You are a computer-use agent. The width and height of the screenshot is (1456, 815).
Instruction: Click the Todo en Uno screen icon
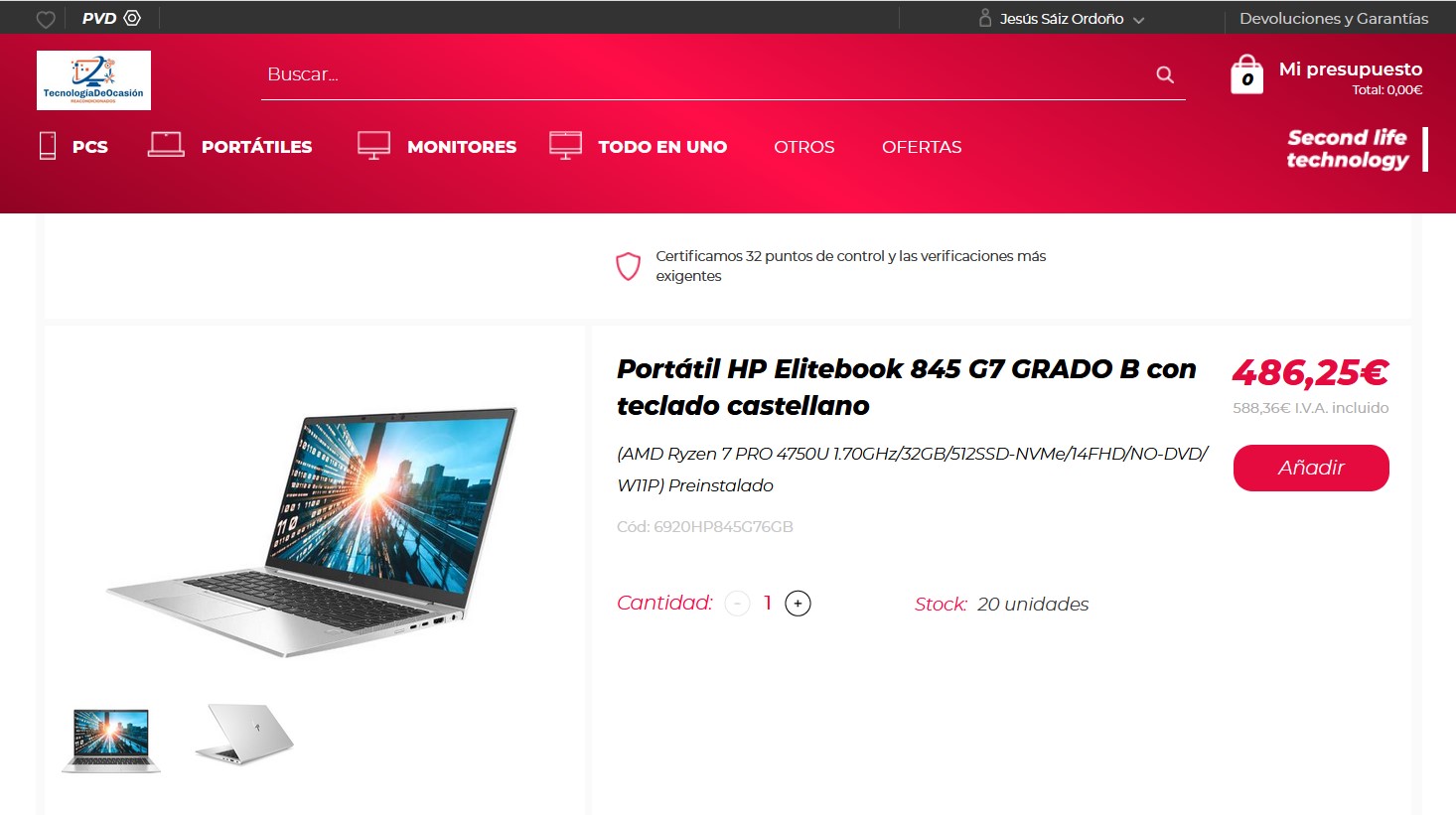point(565,145)
